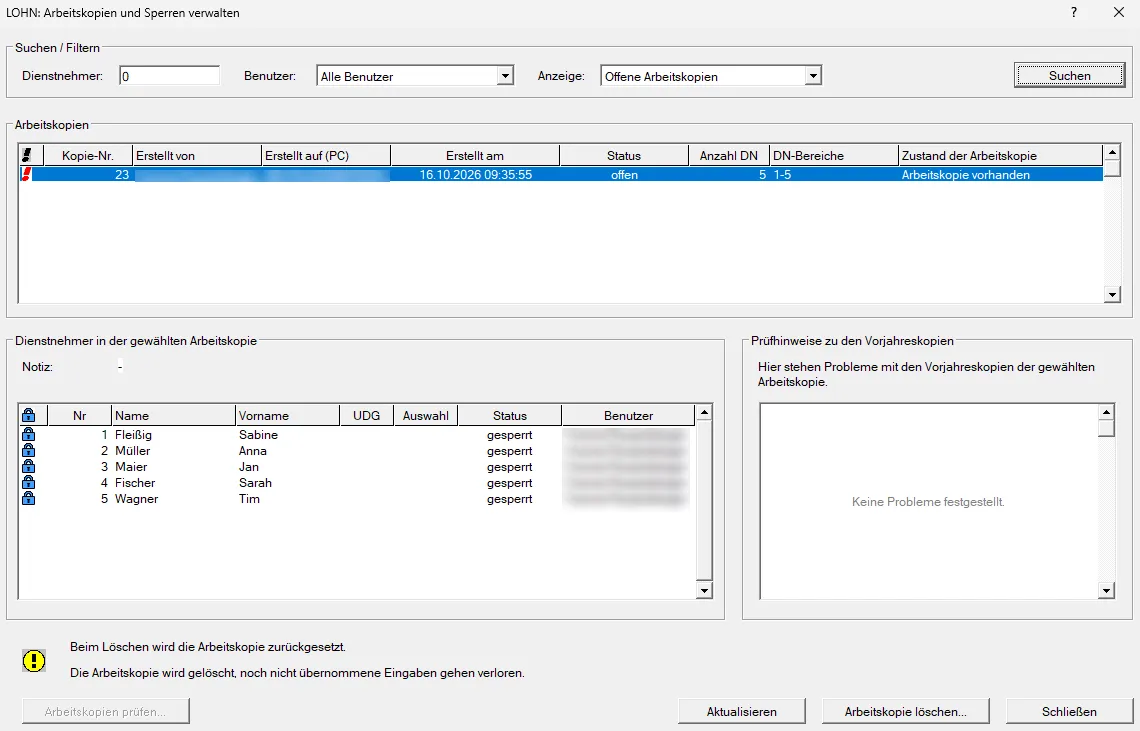
Task: Click the scroll down arrow of Arbeitskopien list
Action: 1112,295
